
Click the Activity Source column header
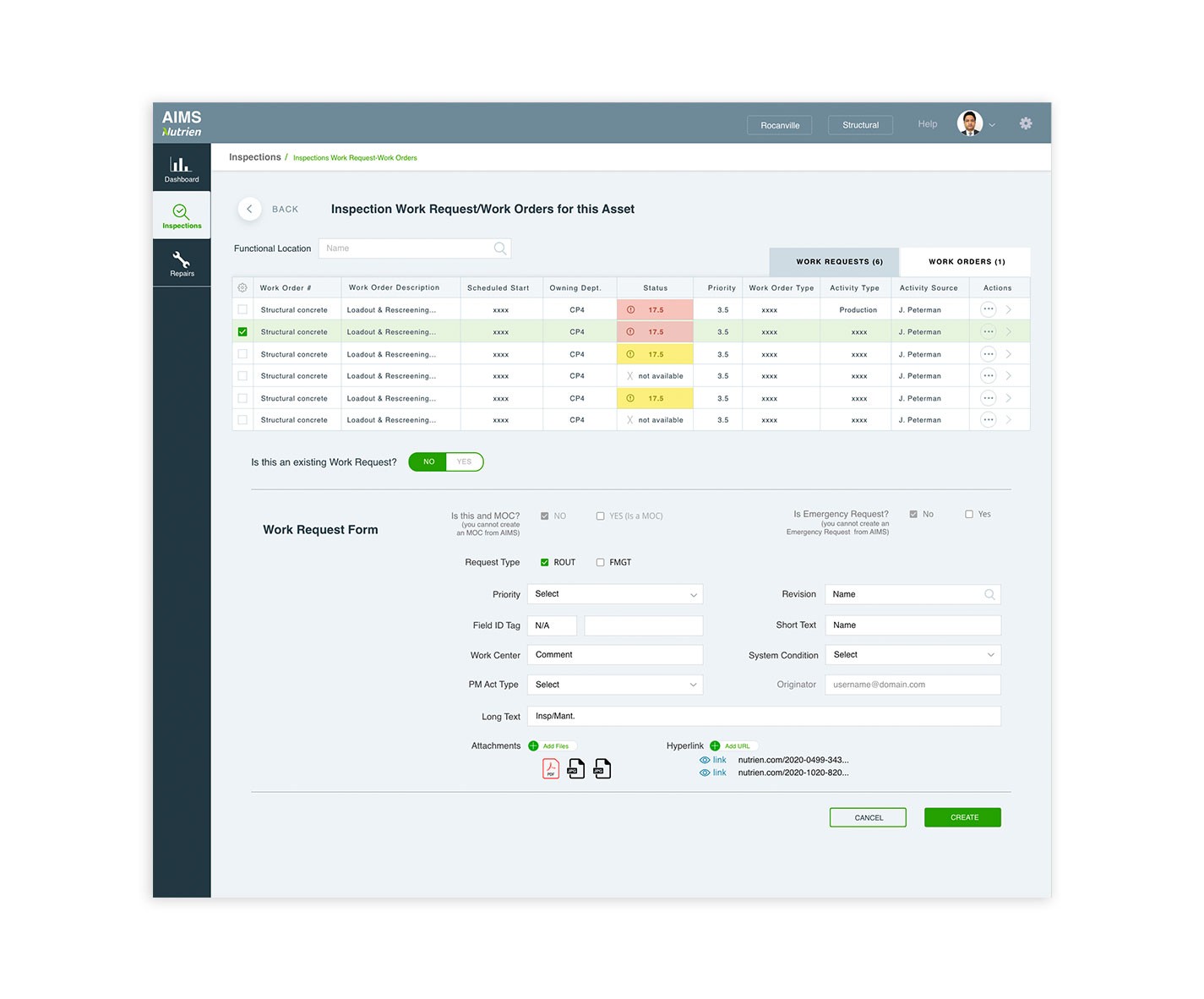(929, 288)
